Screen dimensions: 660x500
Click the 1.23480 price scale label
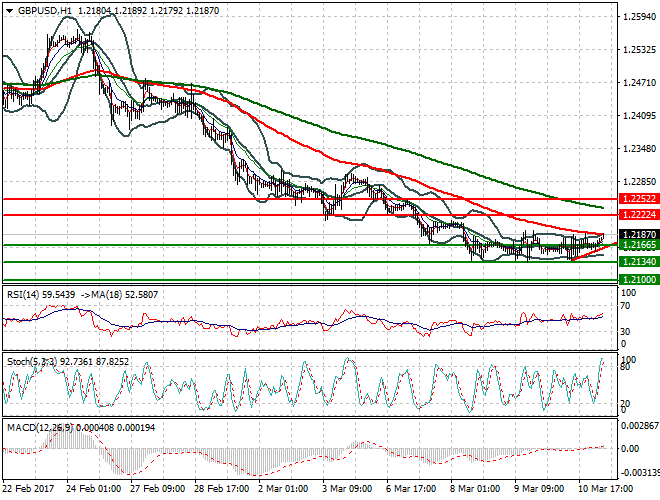point(638,149)
